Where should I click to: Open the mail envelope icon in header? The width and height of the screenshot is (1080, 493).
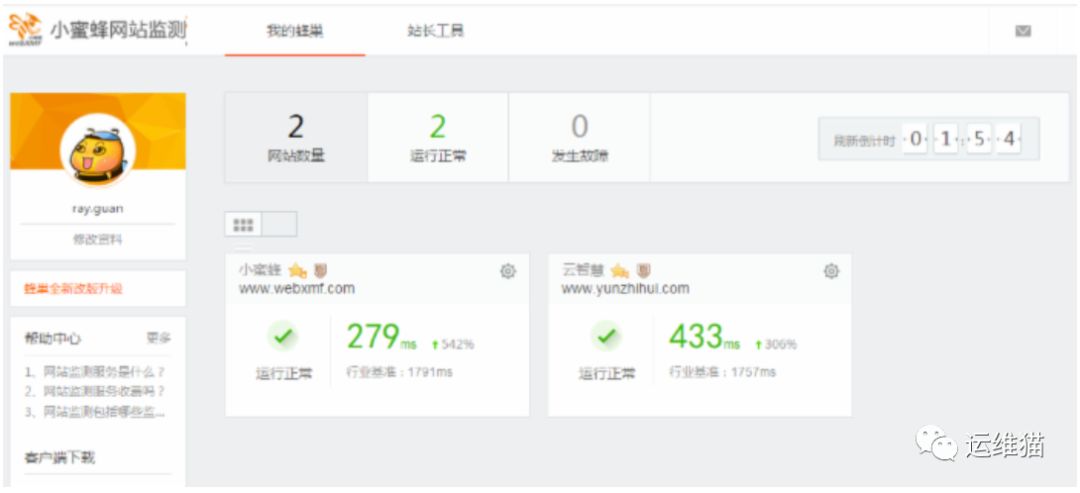pos(1023,31)
